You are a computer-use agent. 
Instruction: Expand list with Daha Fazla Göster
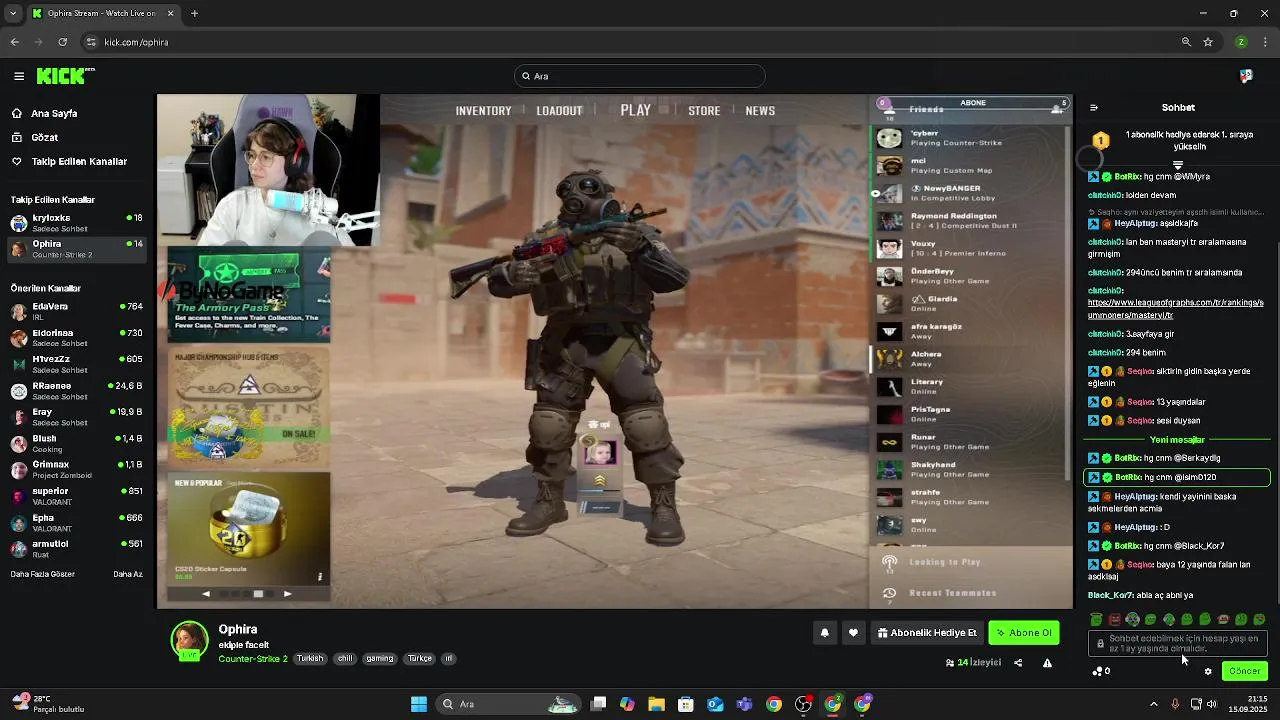(42, 574)
